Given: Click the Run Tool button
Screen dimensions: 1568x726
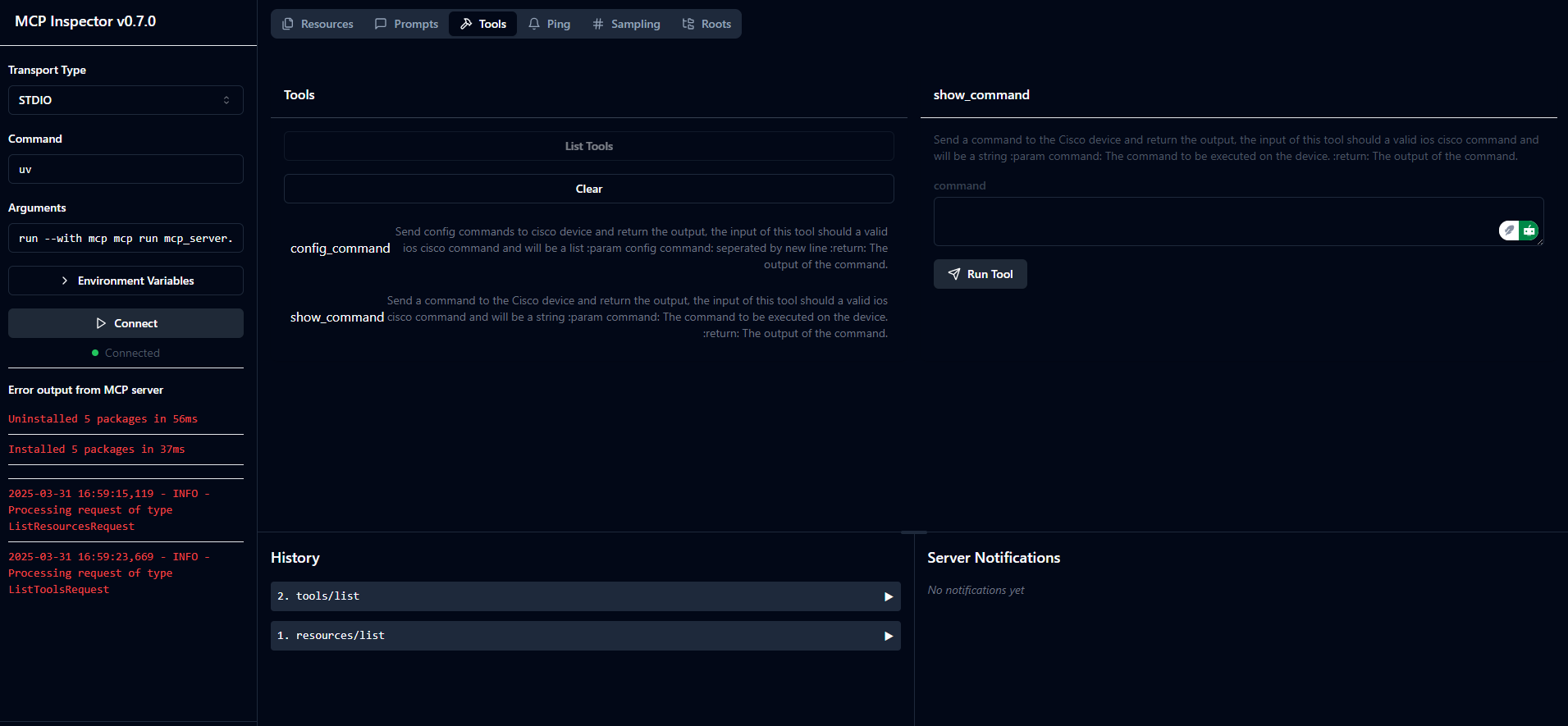Looking at the screenshot, I should [x=980, y=274].
